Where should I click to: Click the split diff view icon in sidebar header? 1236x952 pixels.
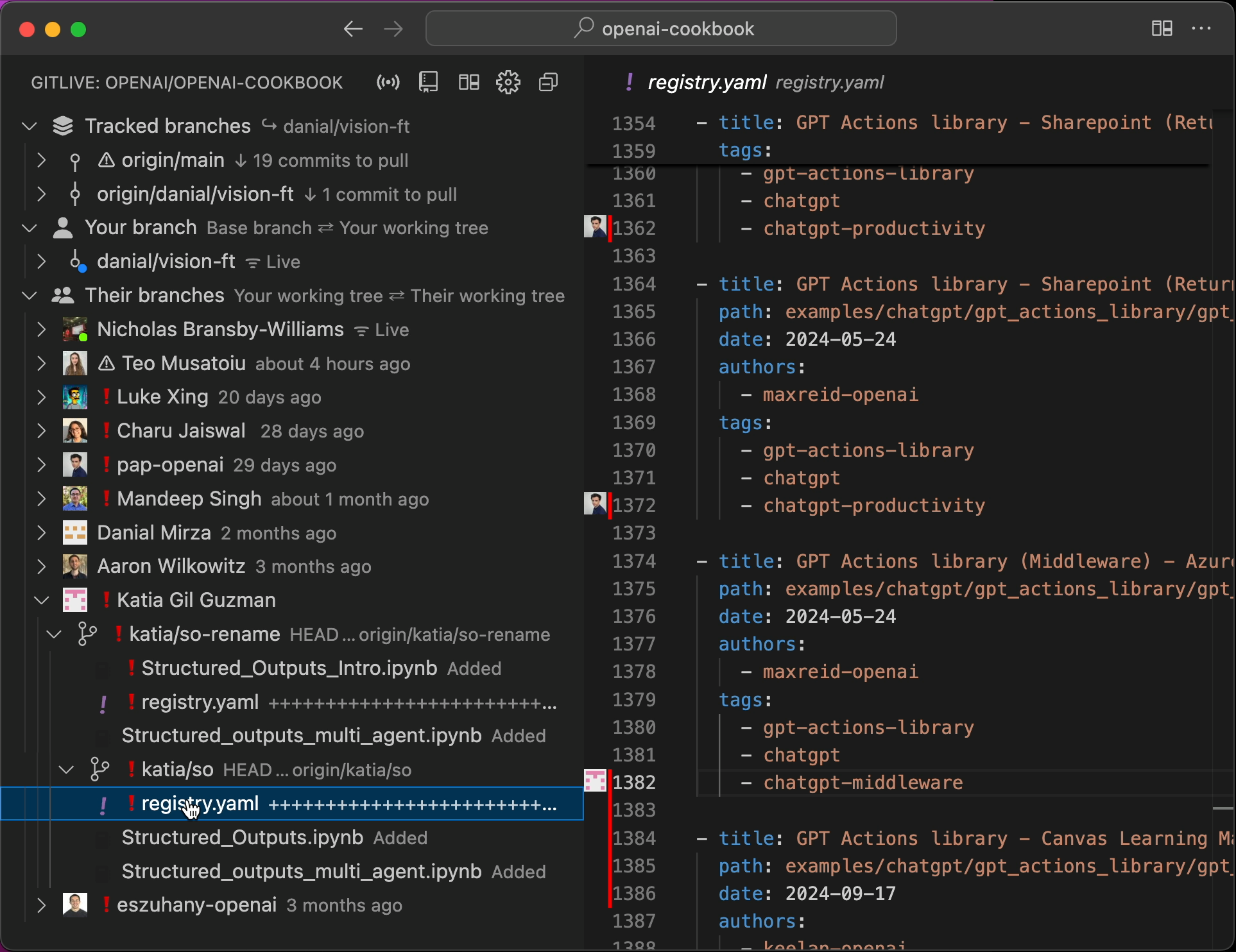468,82
